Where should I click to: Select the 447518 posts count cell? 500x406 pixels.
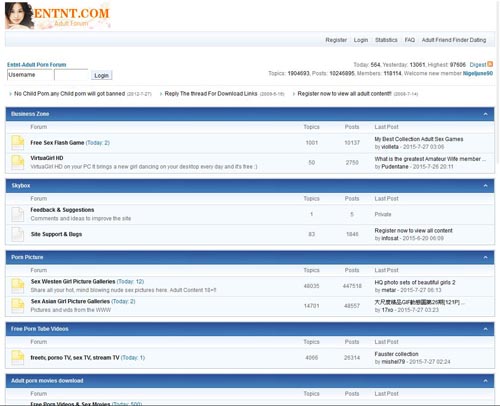point(352,286)
